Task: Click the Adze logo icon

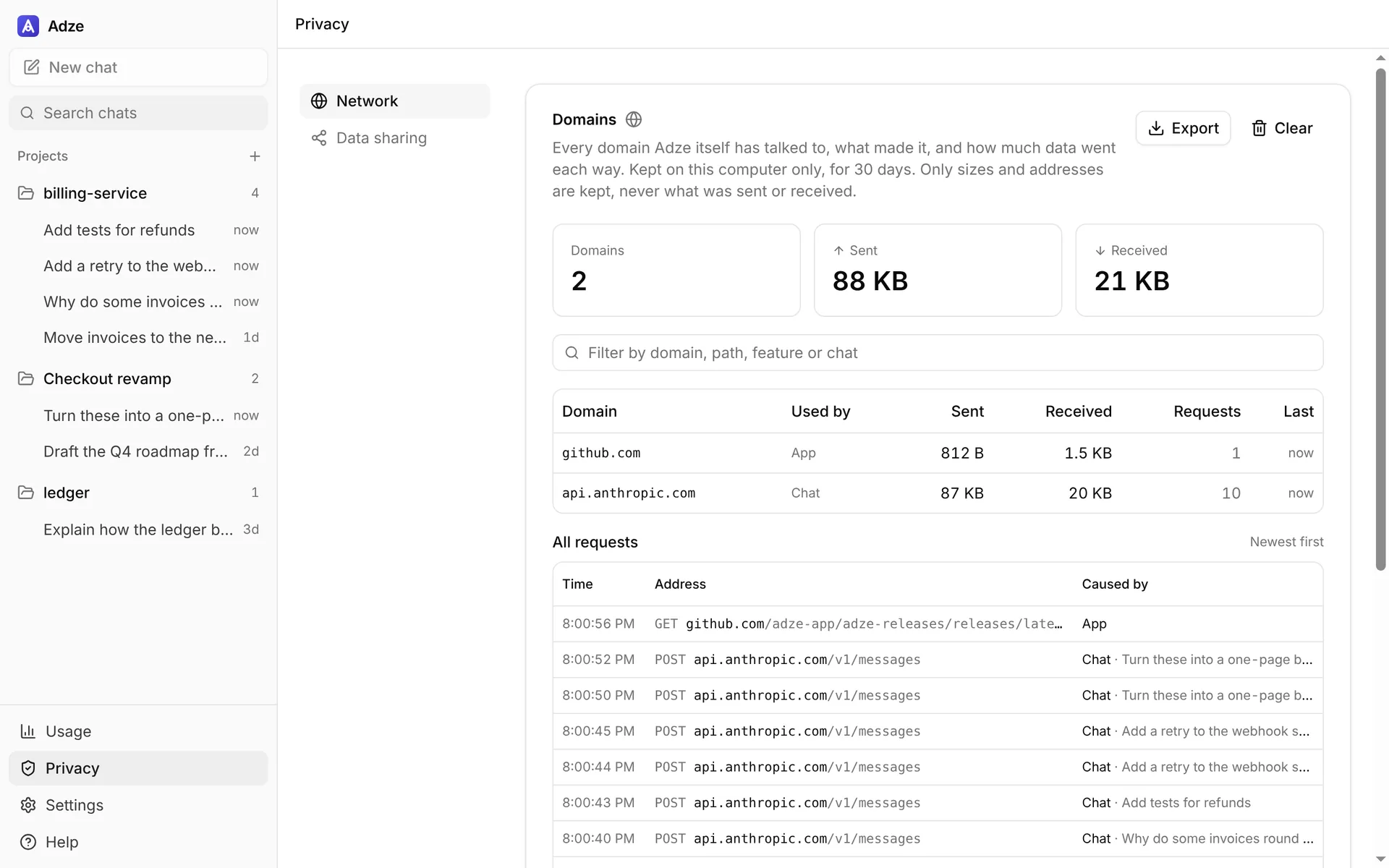Action: [x=27, y=26]
